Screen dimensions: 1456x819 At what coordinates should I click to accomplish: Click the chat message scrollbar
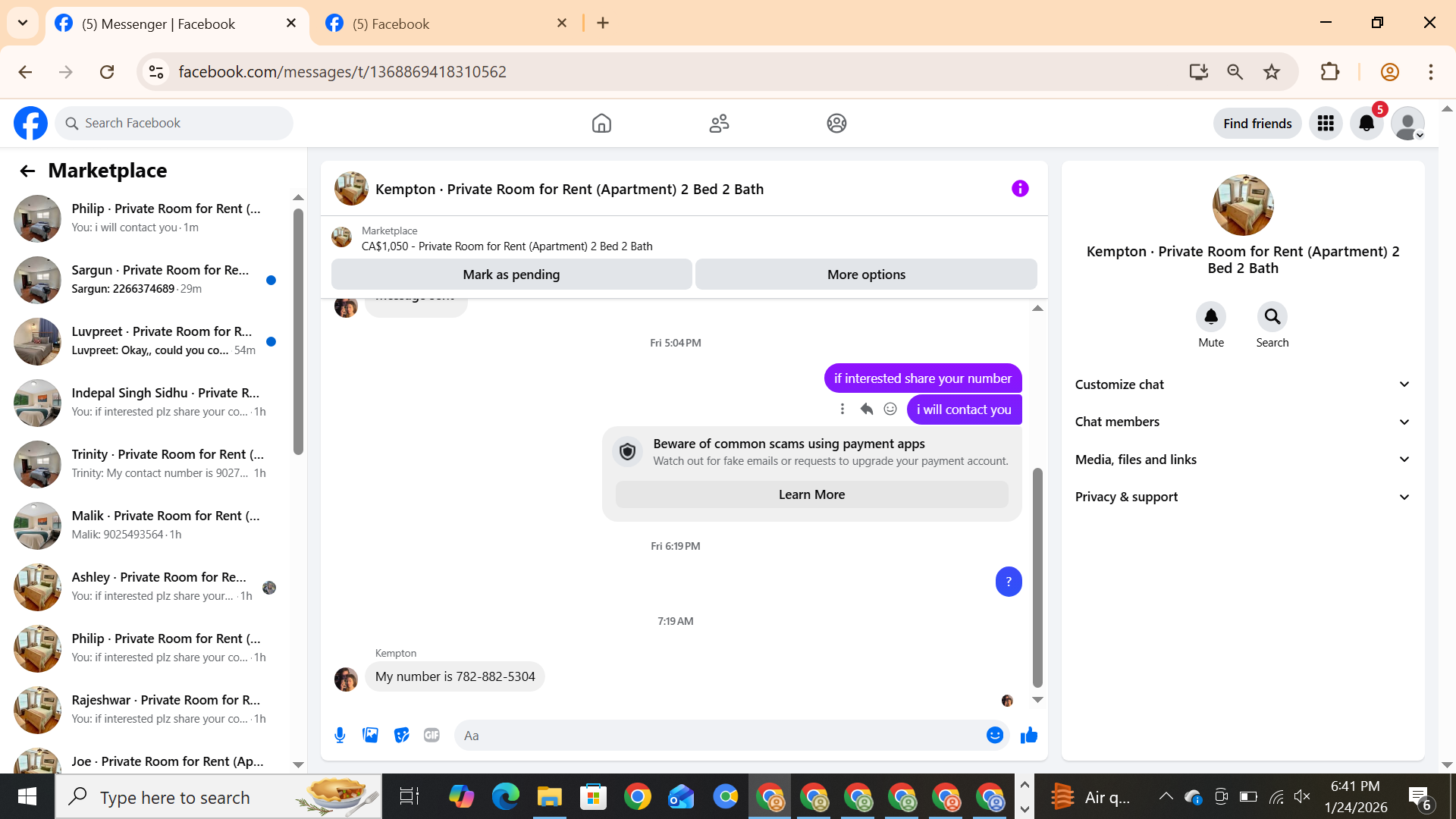pyautogui.click(x=1037, y=576)
